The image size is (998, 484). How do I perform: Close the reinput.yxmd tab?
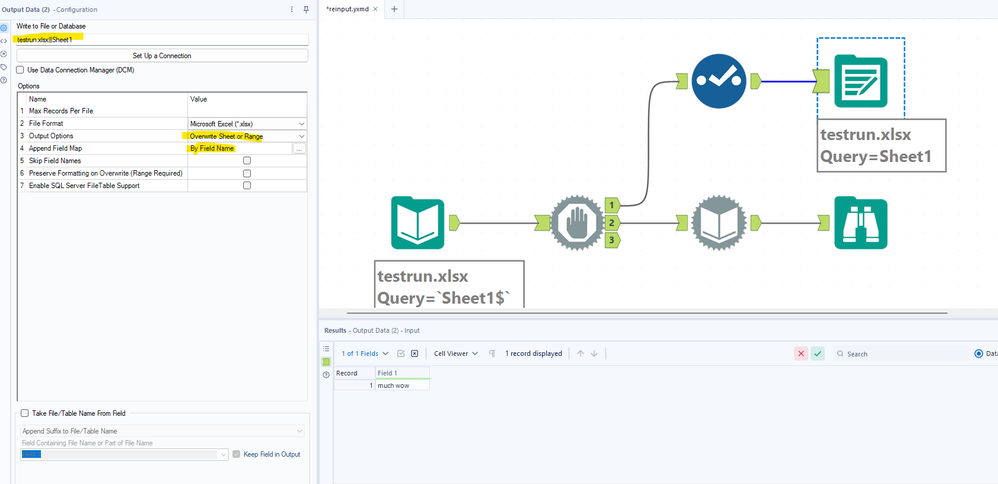point(376,9)
